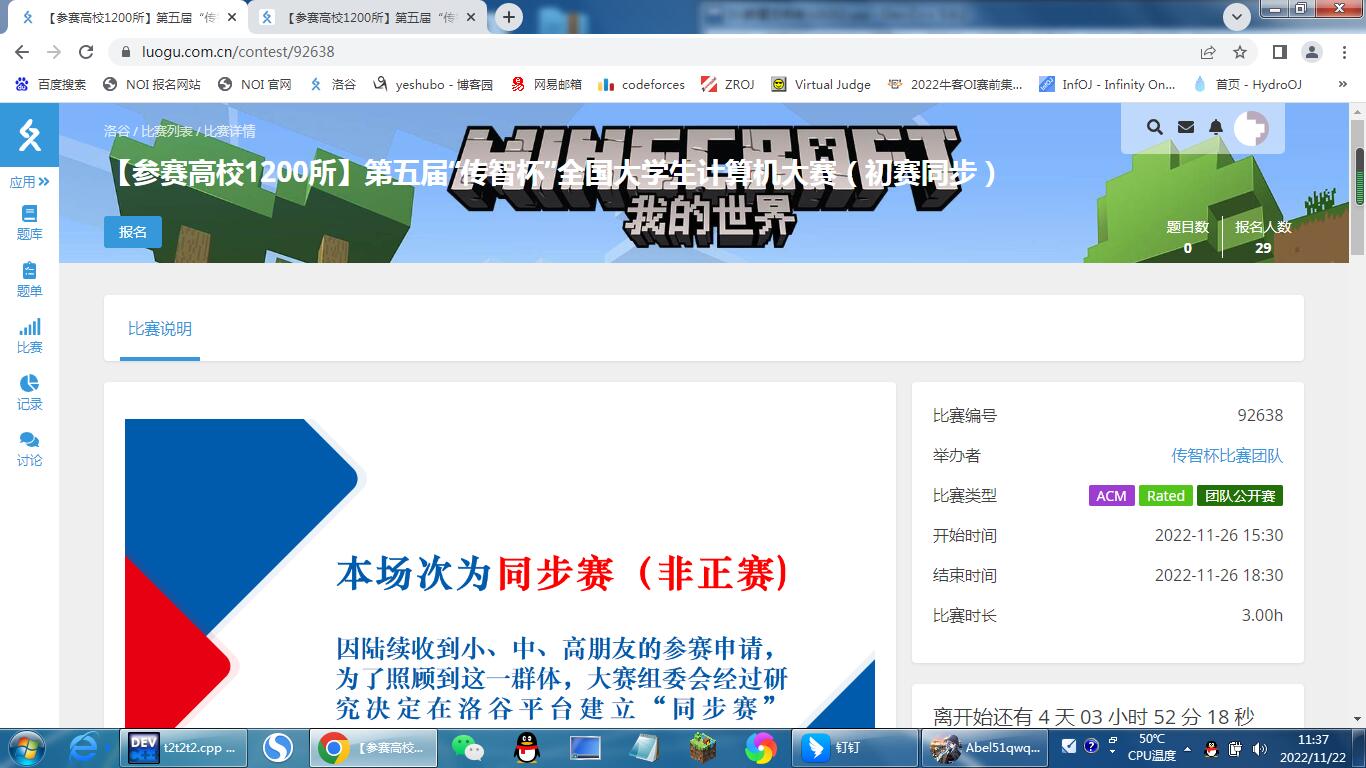Open 首页 - HydroOJ bookmark
The image size is (1366, 768).
click(x=1247, y=85)
